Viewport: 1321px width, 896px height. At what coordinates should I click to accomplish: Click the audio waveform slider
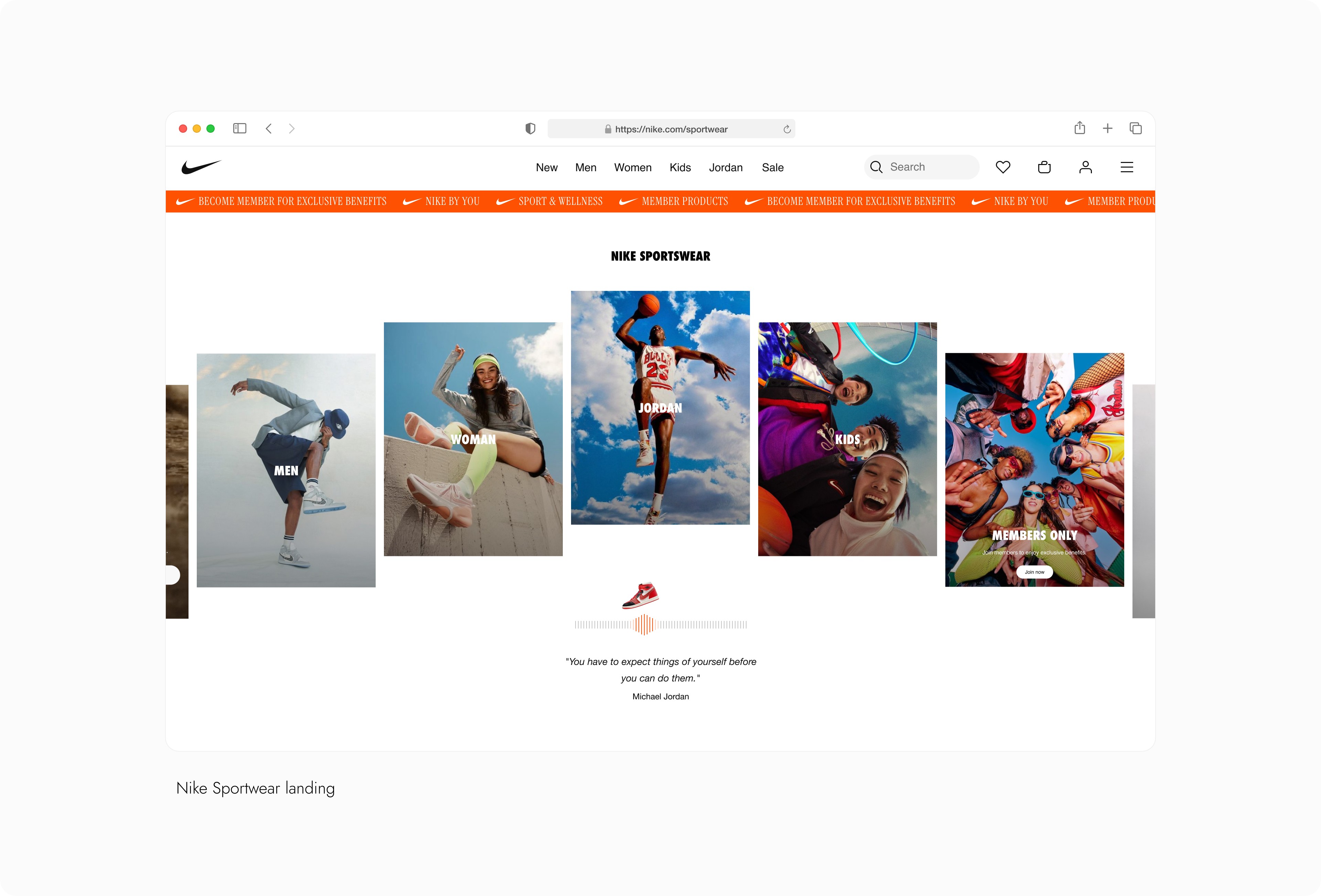pos(660,624)
